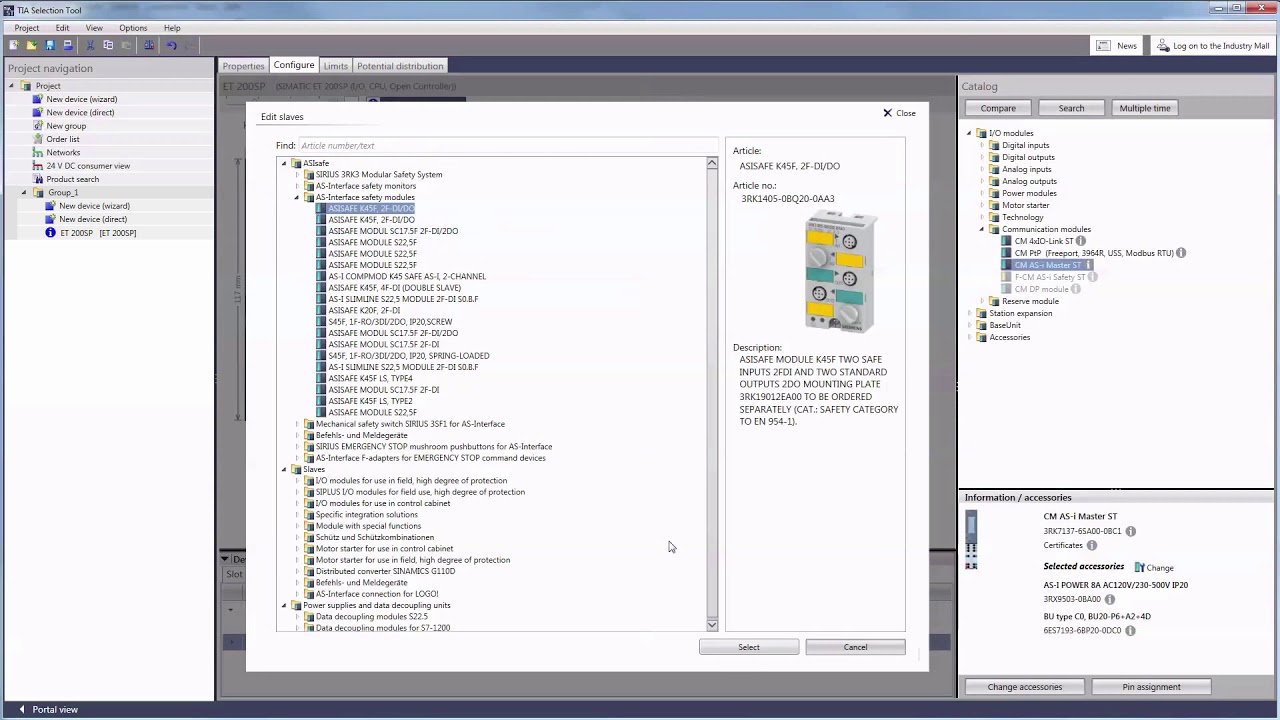Click the Undo arrow toolbar icon

point(171,45)
